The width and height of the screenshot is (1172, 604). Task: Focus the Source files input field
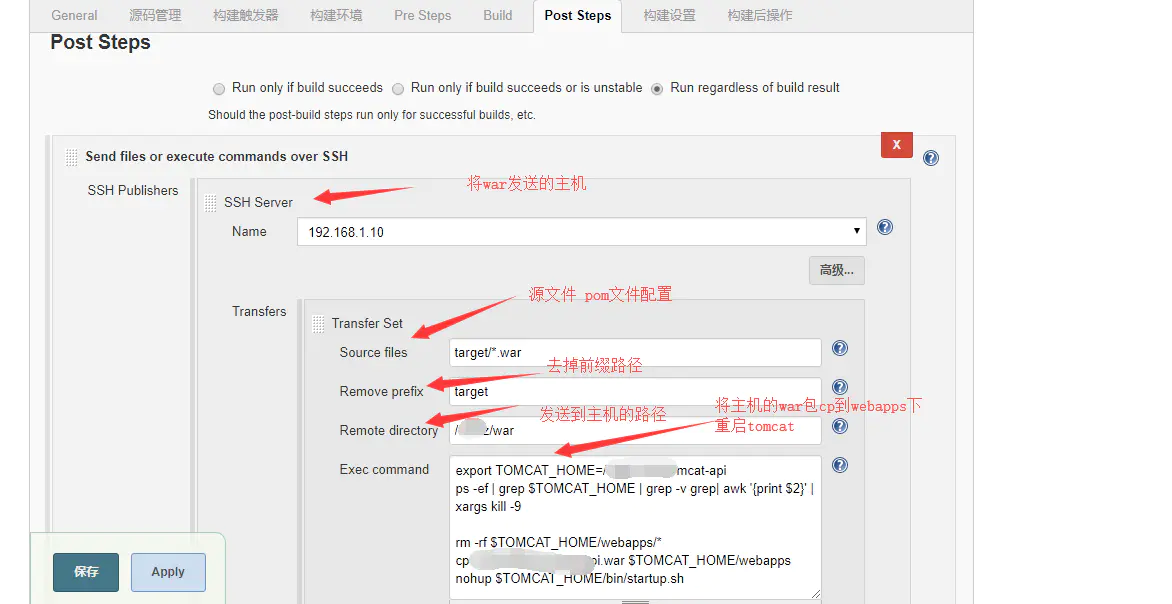click(x=635, y=353)
